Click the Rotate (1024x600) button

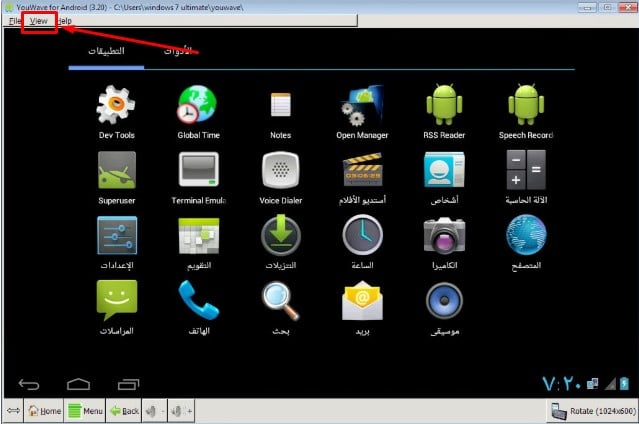(x=592, y=411)
